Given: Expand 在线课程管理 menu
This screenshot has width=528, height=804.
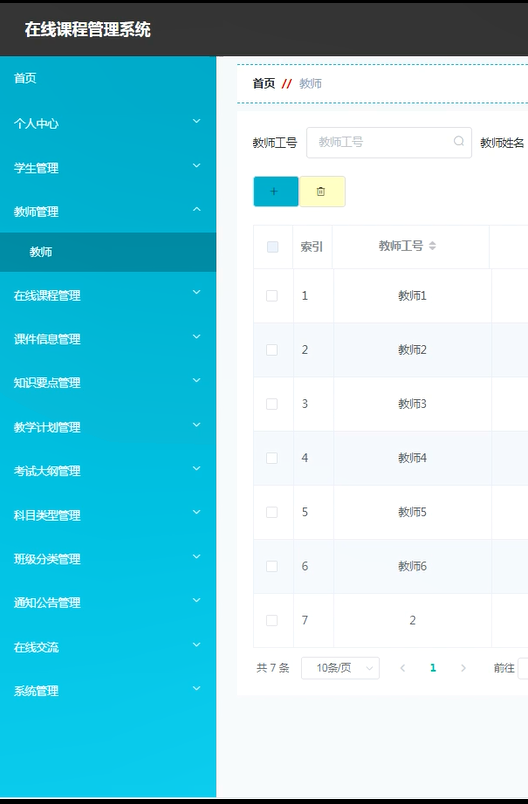Looking at the screenshot, I should tap(108, 295).
